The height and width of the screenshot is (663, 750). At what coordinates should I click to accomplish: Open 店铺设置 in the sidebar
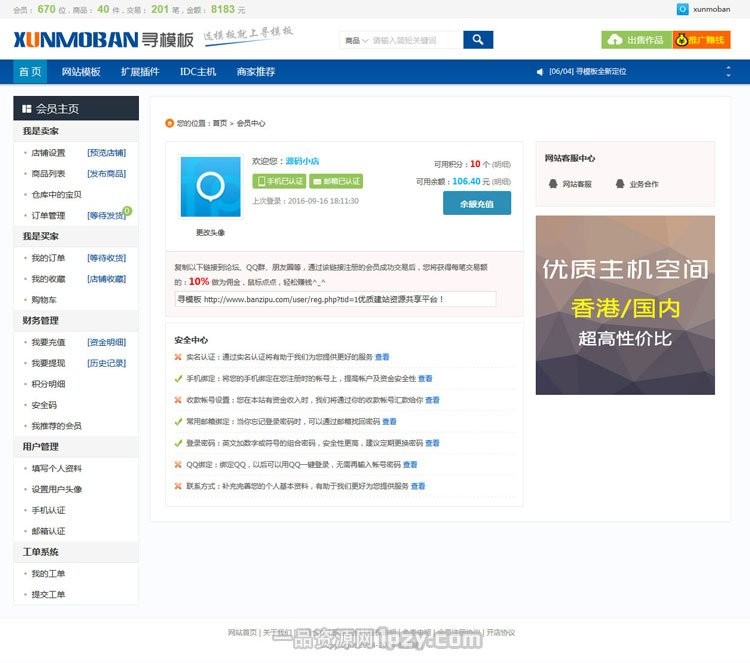pyautogui.click(x=48, y=153)
